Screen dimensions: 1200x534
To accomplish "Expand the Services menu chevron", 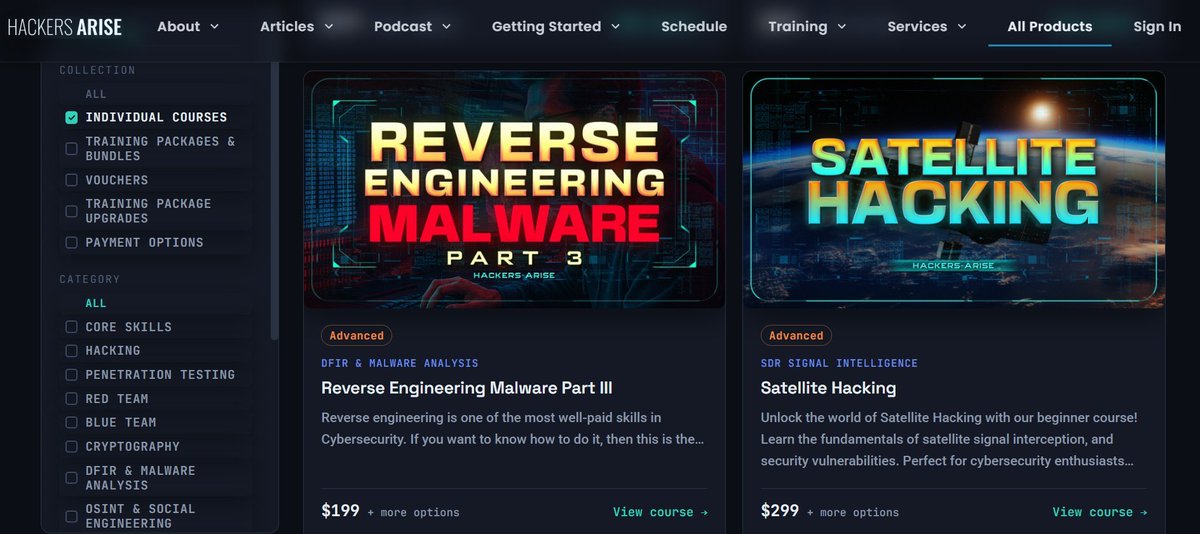I will 961,27.
